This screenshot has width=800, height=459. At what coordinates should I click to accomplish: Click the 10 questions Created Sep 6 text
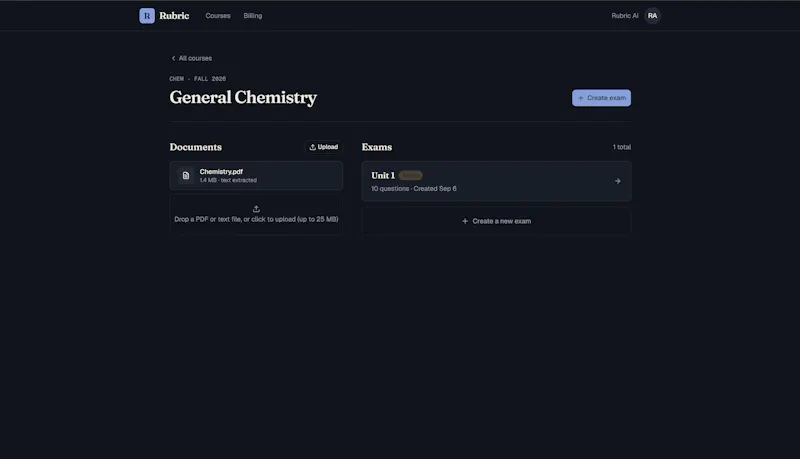pyautogui.click(x=414, y=189)
